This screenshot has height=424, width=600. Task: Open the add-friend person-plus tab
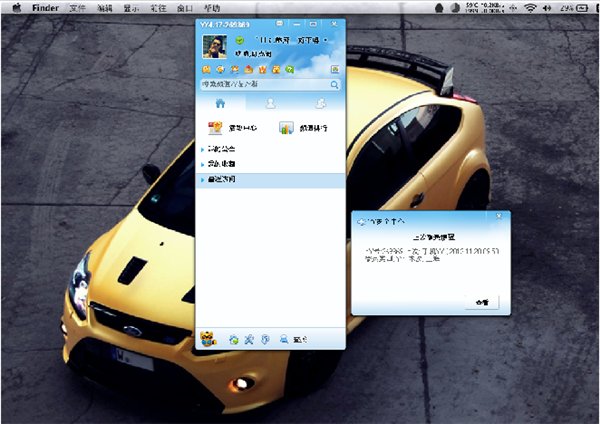point(321,103)
